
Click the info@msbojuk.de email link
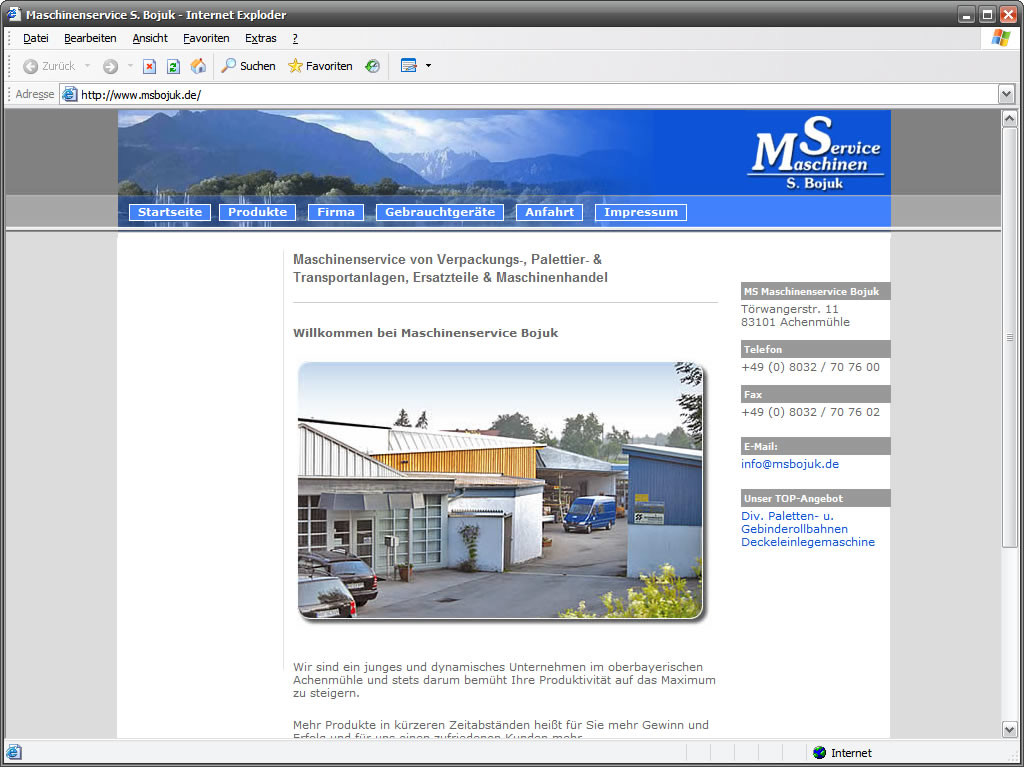pyautogui.click(x=790, y=464)
